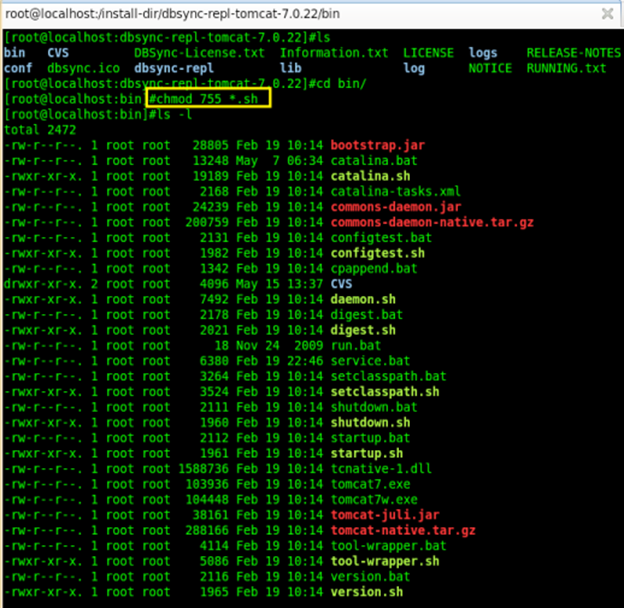Click the RELEASE-NOTES entry in ls output
Viewport: 624px width, 608px height.
[573, 53]
